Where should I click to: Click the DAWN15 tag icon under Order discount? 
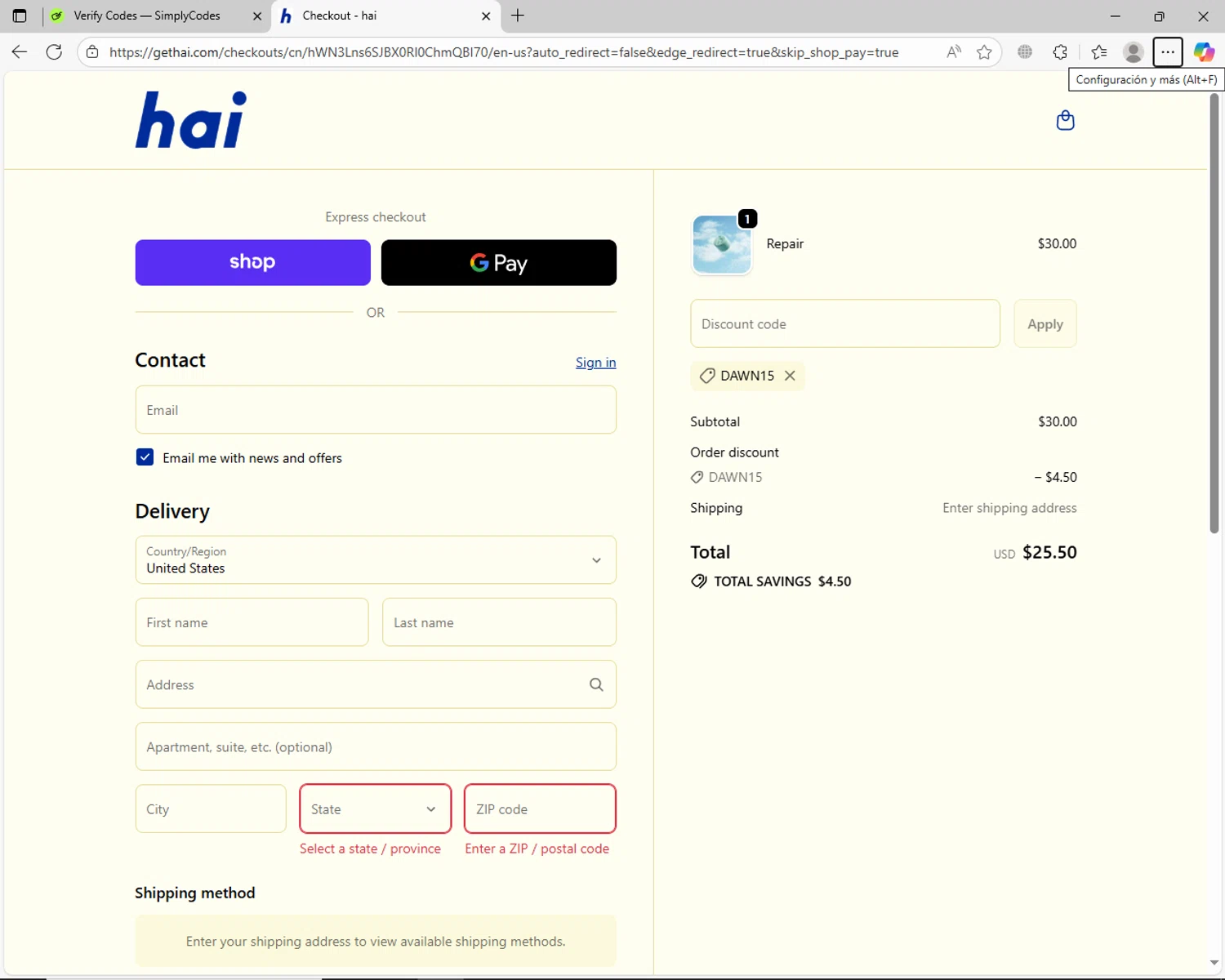[x=697, y=477]
